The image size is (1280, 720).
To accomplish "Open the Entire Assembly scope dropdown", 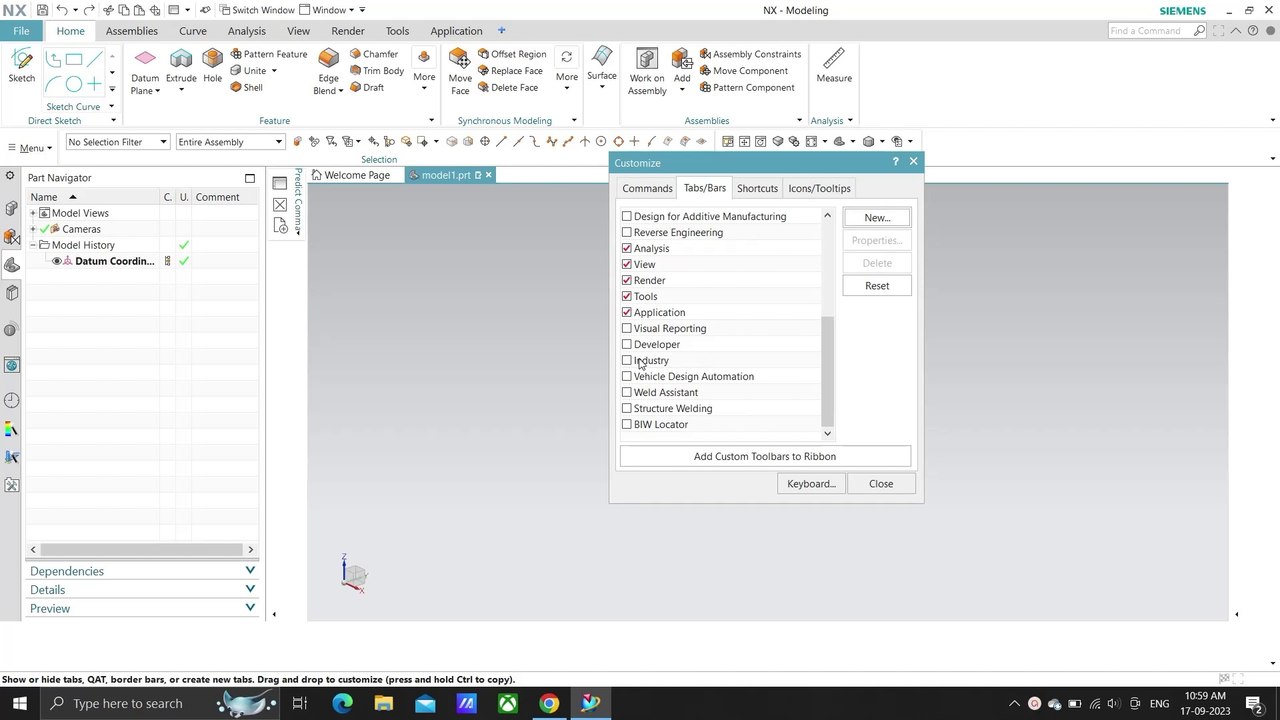I will coord(231,142).
